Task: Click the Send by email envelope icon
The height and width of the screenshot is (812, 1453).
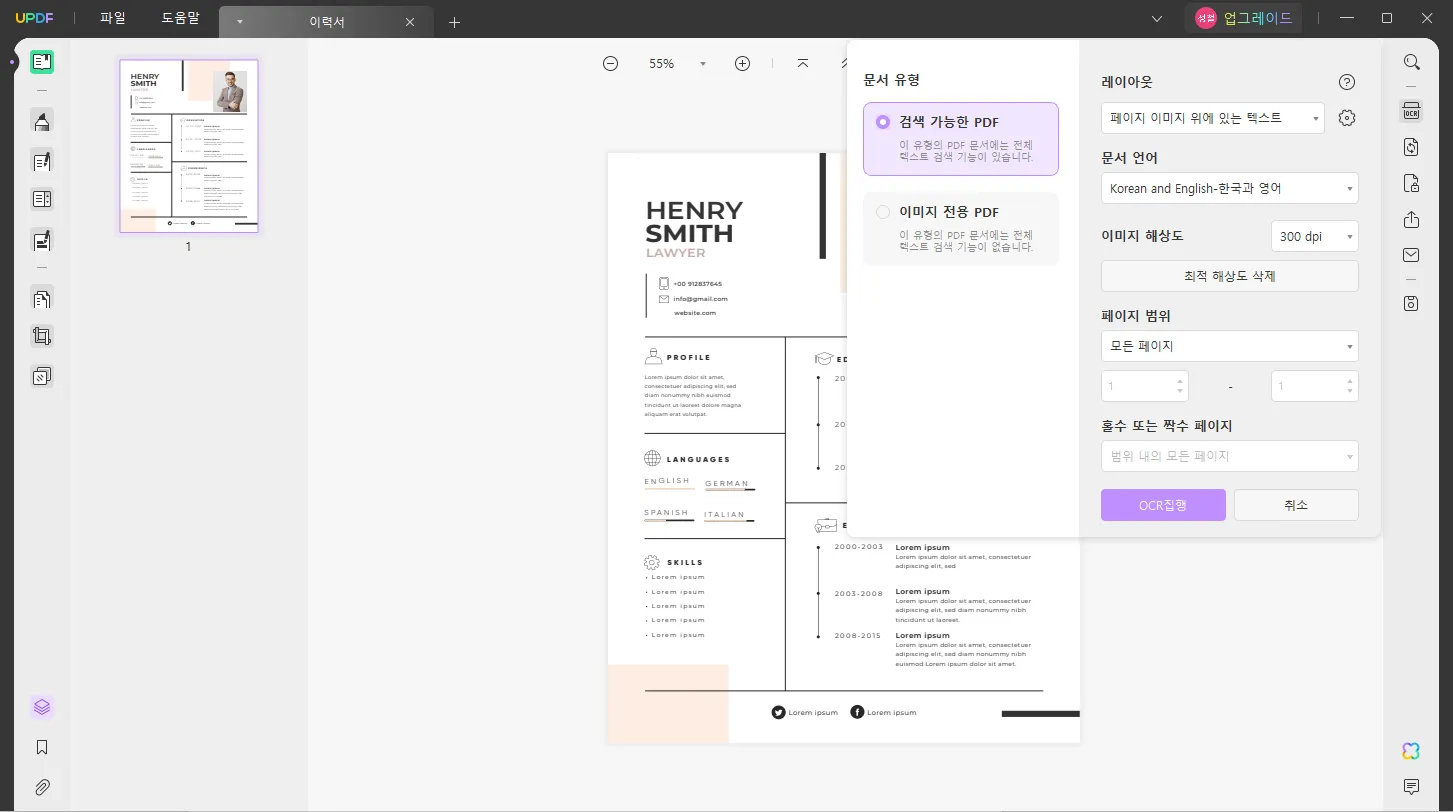Action: point(1411,255)
